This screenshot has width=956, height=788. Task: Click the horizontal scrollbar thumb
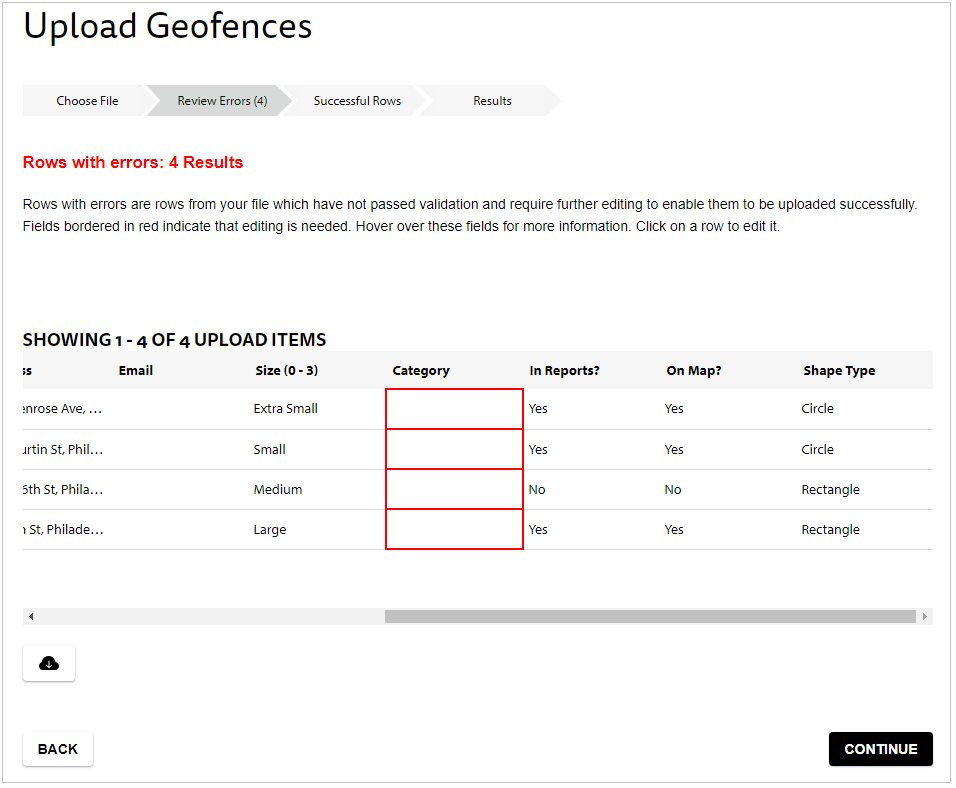click(x=650, y=617)
